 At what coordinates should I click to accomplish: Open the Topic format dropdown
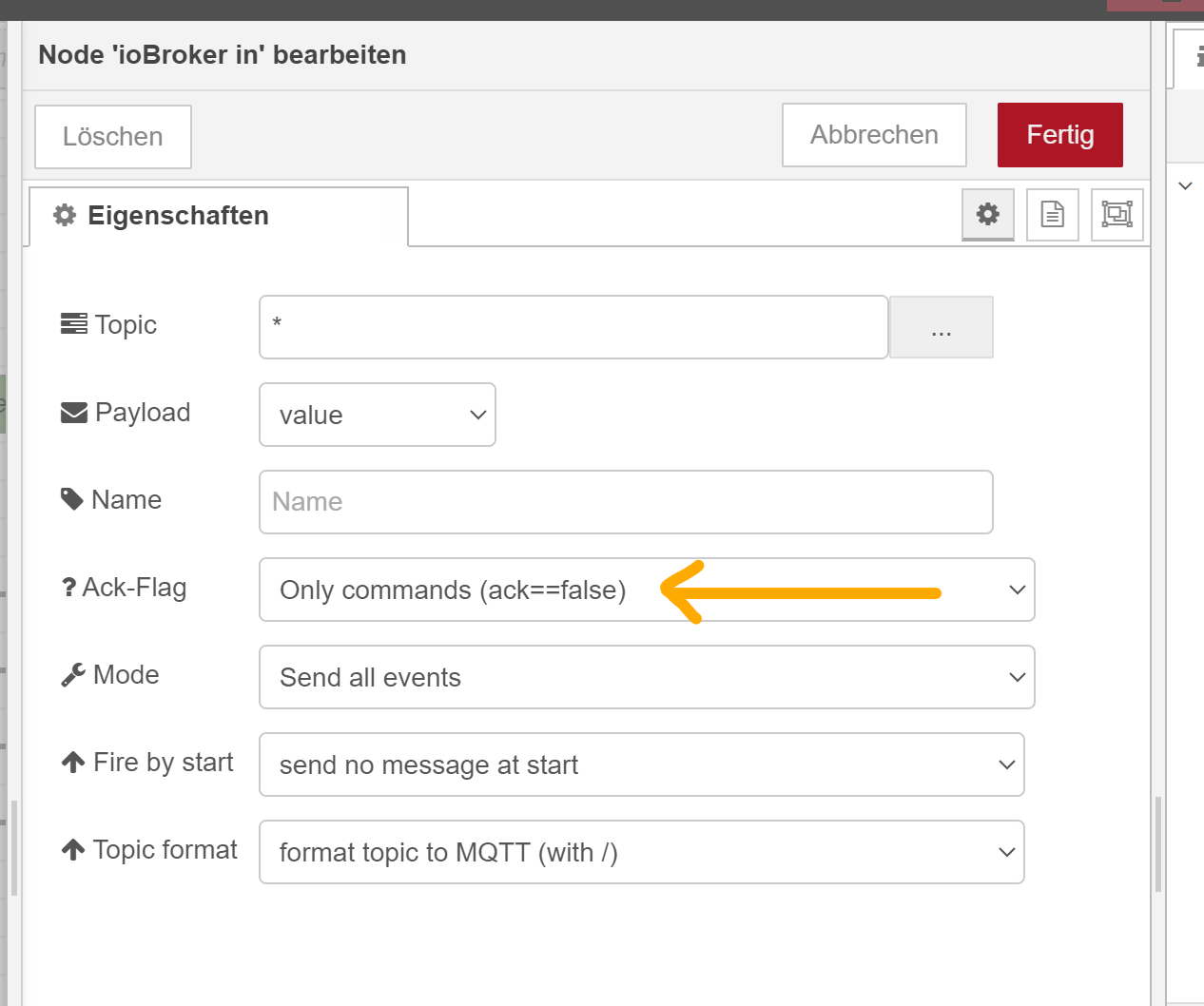(642, 852)
